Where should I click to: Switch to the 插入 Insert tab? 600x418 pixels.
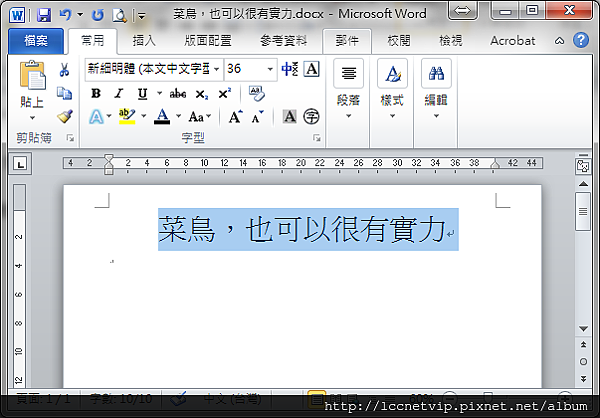pyautogui.click(x=144, y=41)
